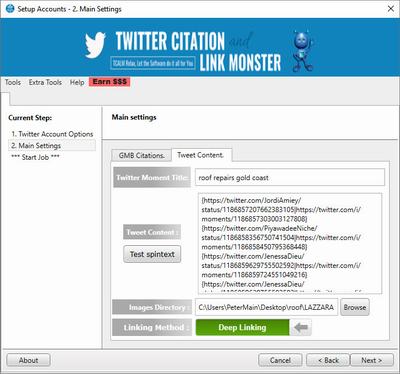Screen dimensions: 400x374
Task: Open the About dialog
Action: (28, 360)
